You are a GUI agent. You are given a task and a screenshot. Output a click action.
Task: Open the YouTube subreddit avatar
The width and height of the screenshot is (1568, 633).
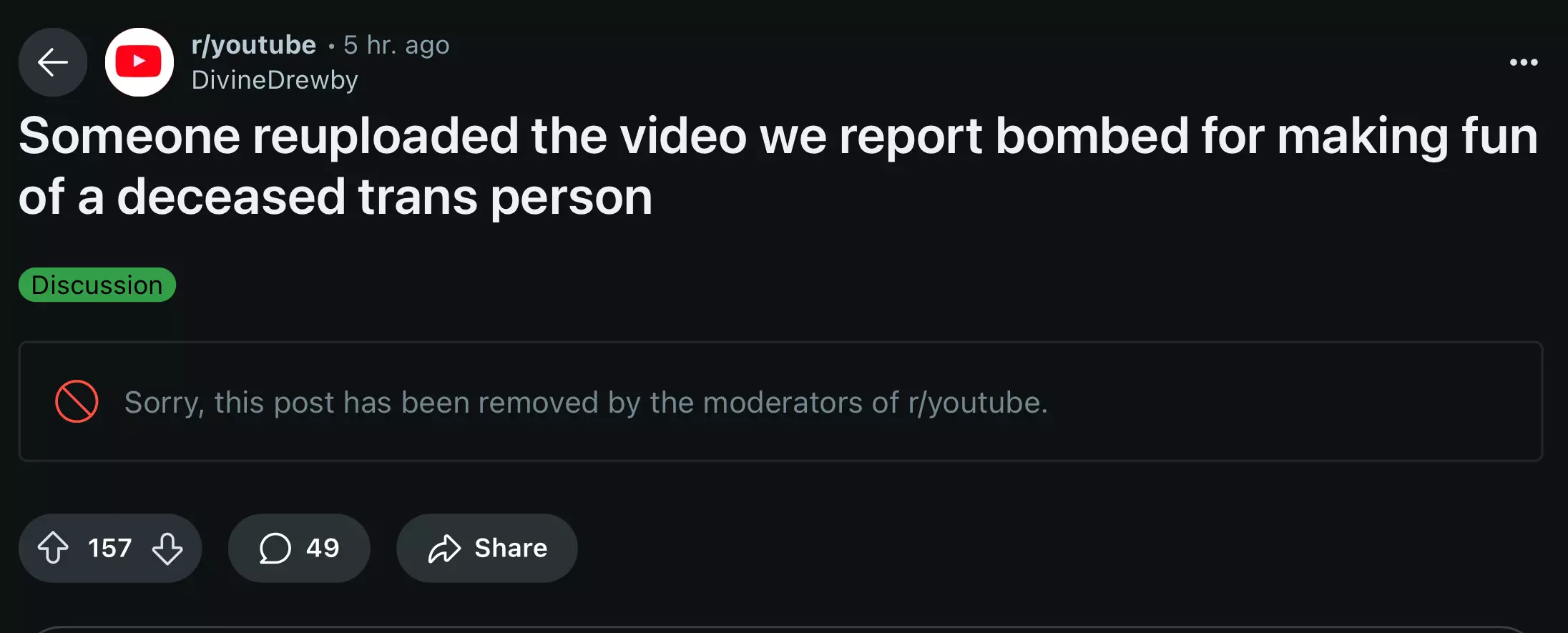[x=139, y=62]
